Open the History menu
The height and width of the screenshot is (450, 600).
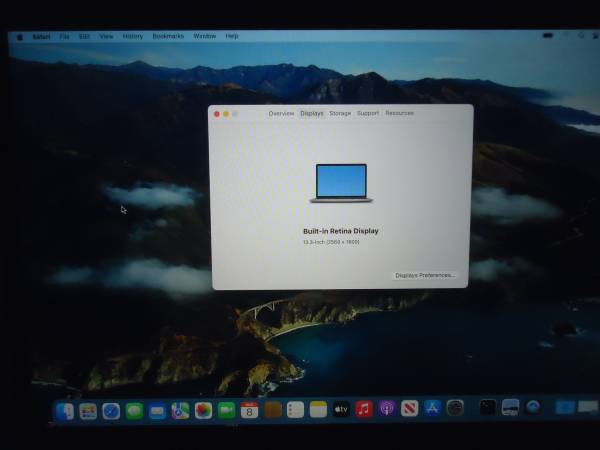pos(133,36)
